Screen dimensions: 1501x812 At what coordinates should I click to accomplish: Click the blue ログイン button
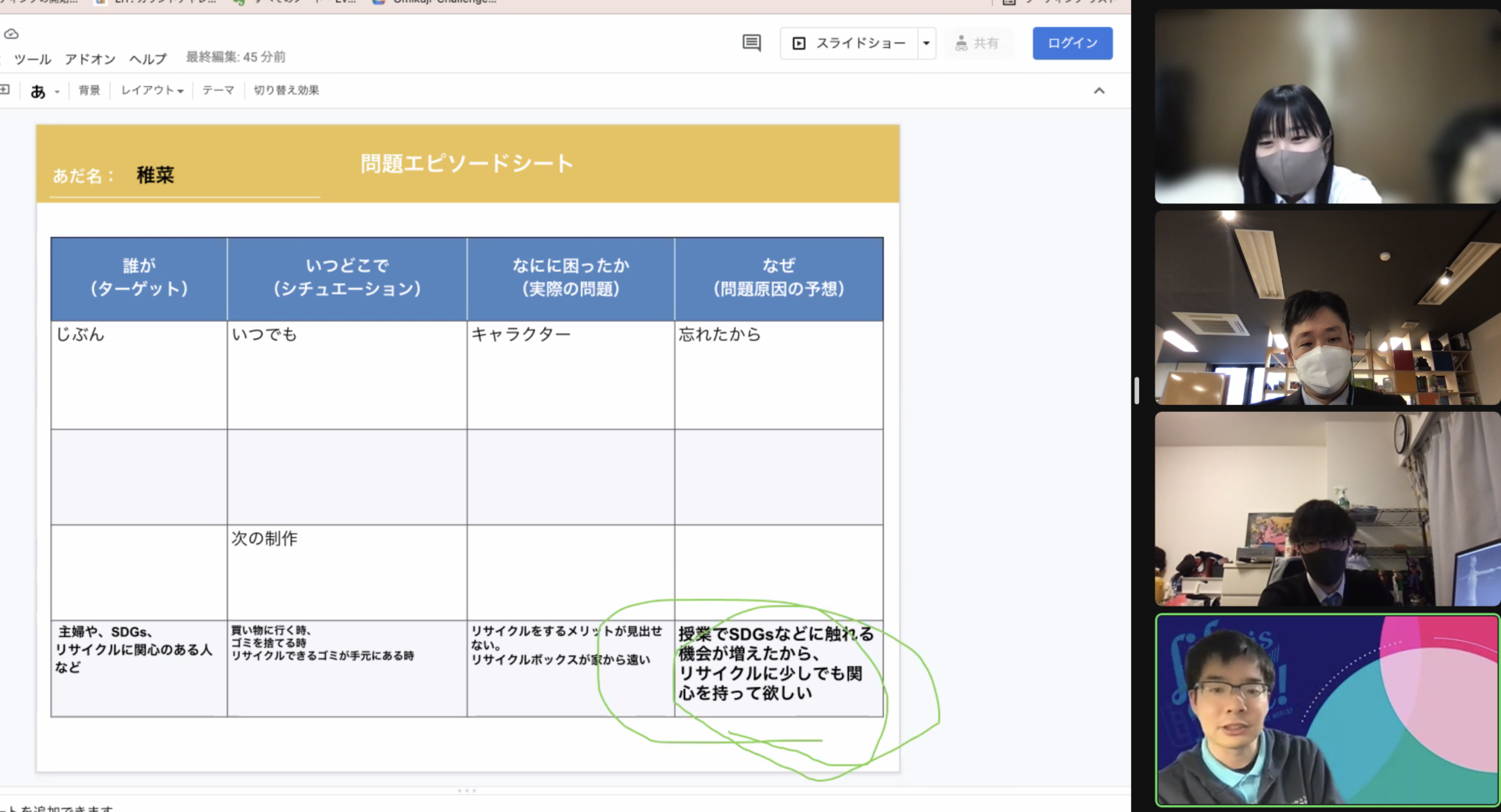[x=1072, y=43]
